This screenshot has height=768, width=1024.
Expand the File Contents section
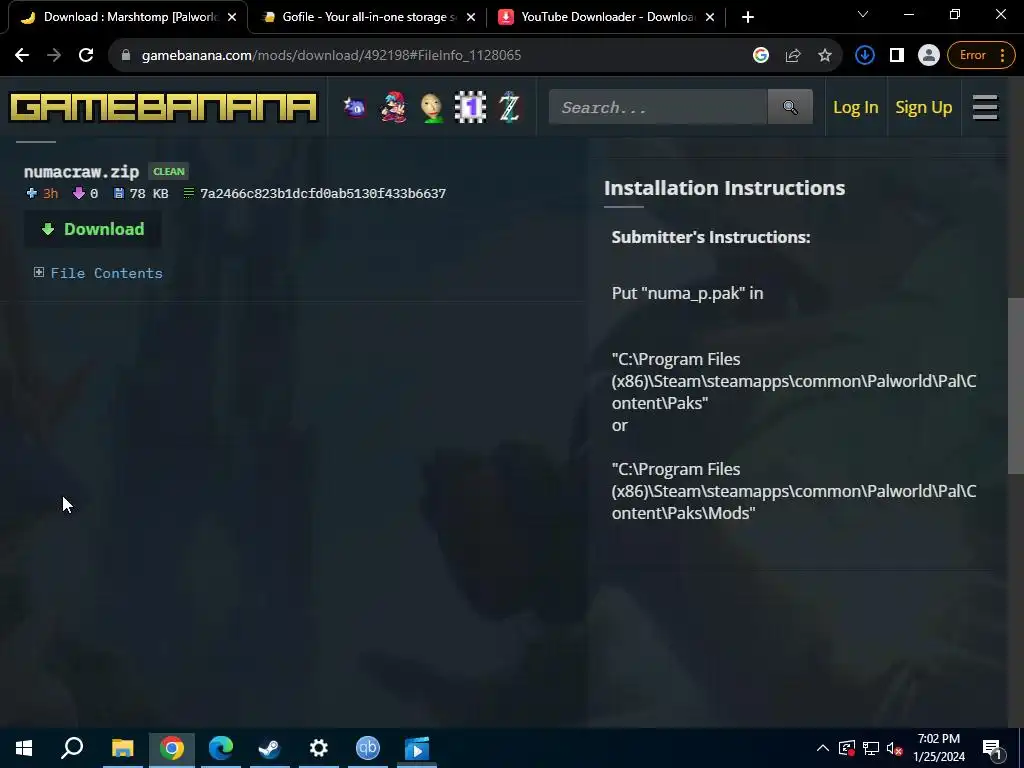point(98,273)
